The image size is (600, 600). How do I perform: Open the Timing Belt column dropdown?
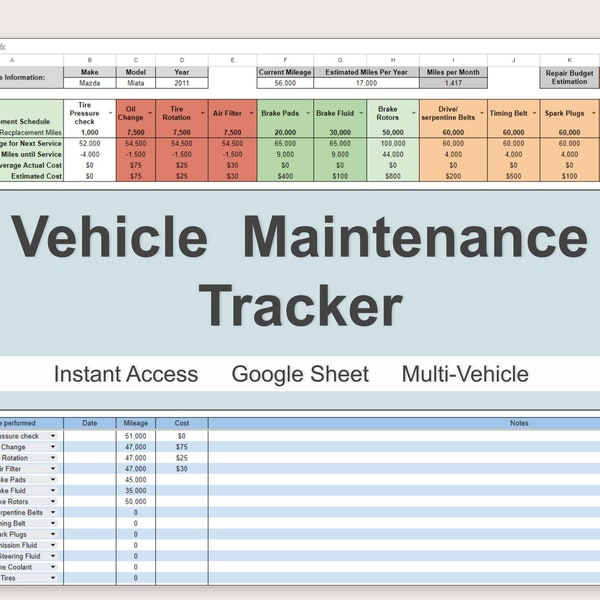(x=534, y=113)
